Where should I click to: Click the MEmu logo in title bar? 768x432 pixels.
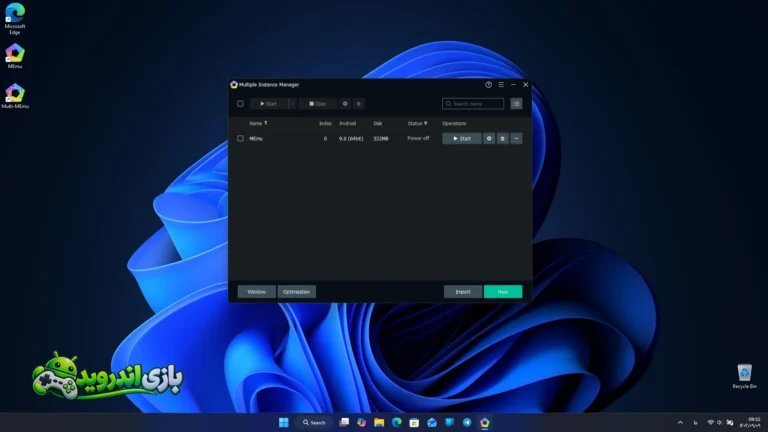click(x=234, y=85)
